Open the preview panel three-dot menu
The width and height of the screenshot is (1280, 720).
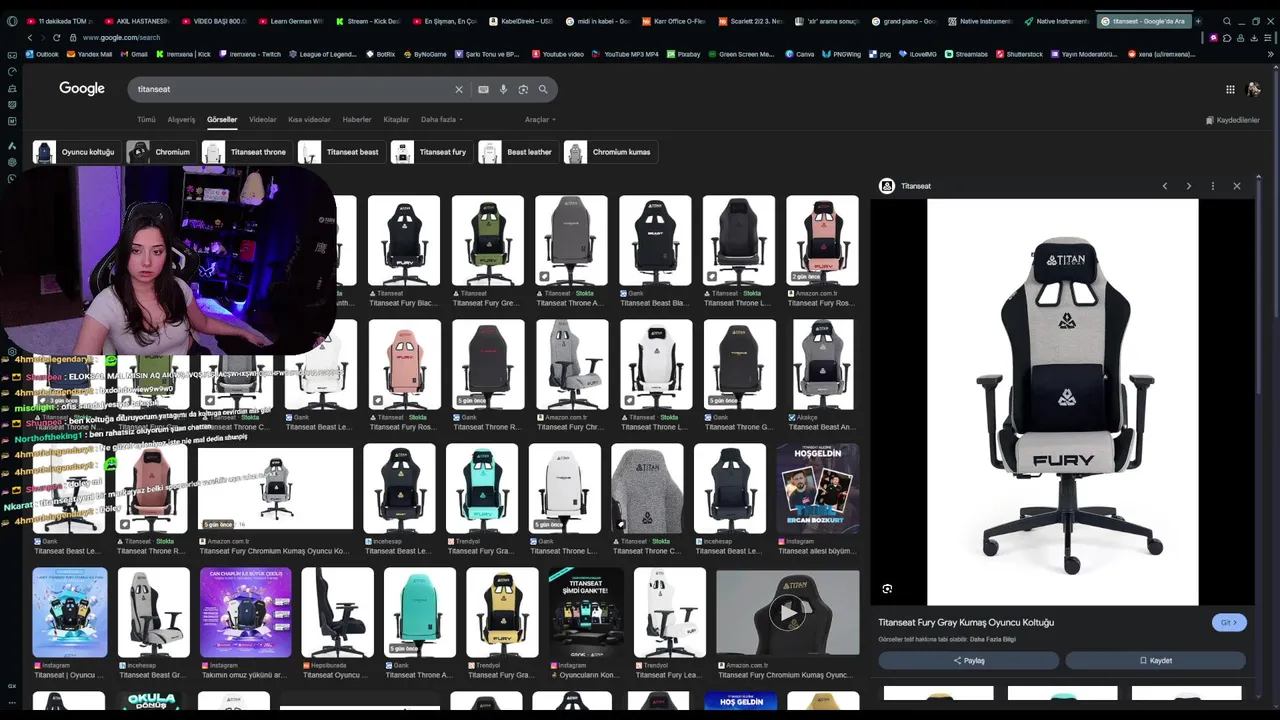[1213, 186]
